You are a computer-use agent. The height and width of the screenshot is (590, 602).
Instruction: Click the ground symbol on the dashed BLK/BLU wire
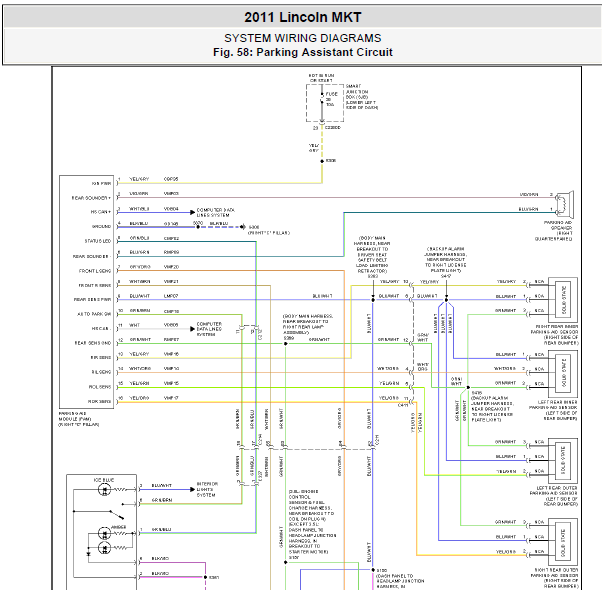click(243, 227)
